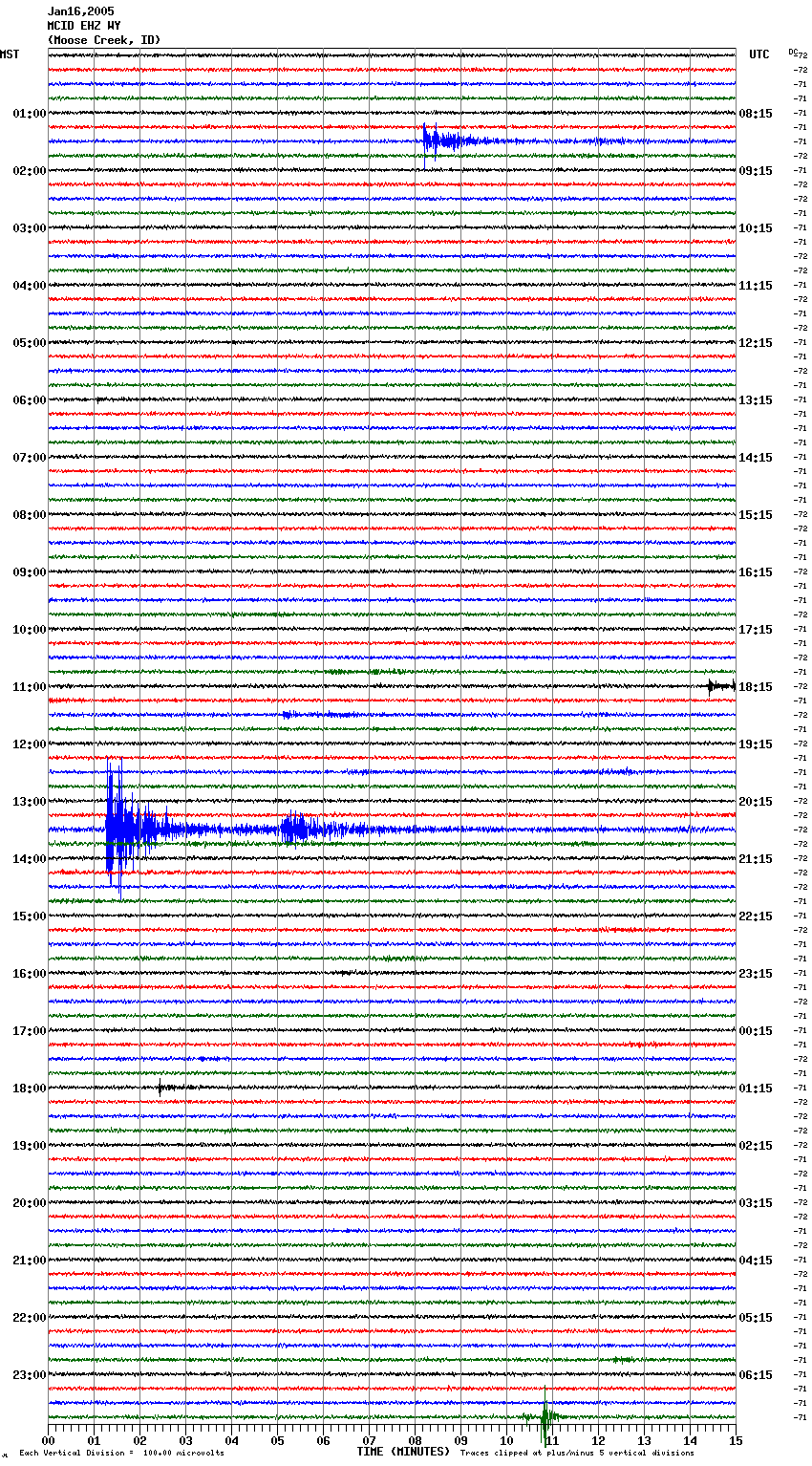Viewport: 812px width, 1466px height.
Task: Click the 18:15 UTC time label
Action: pos(756,687)
